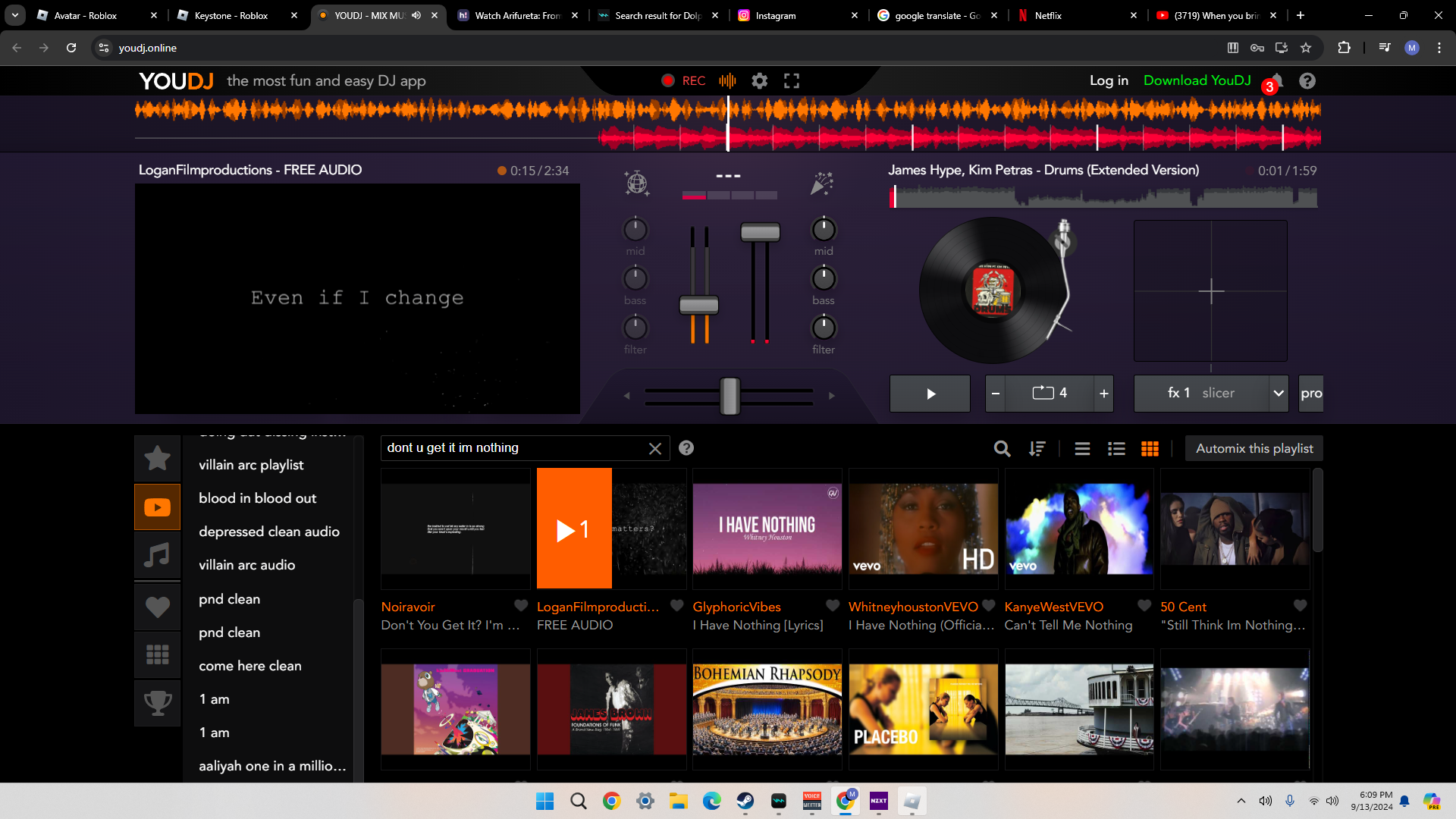Bookmark this page with the star
The height and width of the screenshot is (819, 1456).
1306,48
